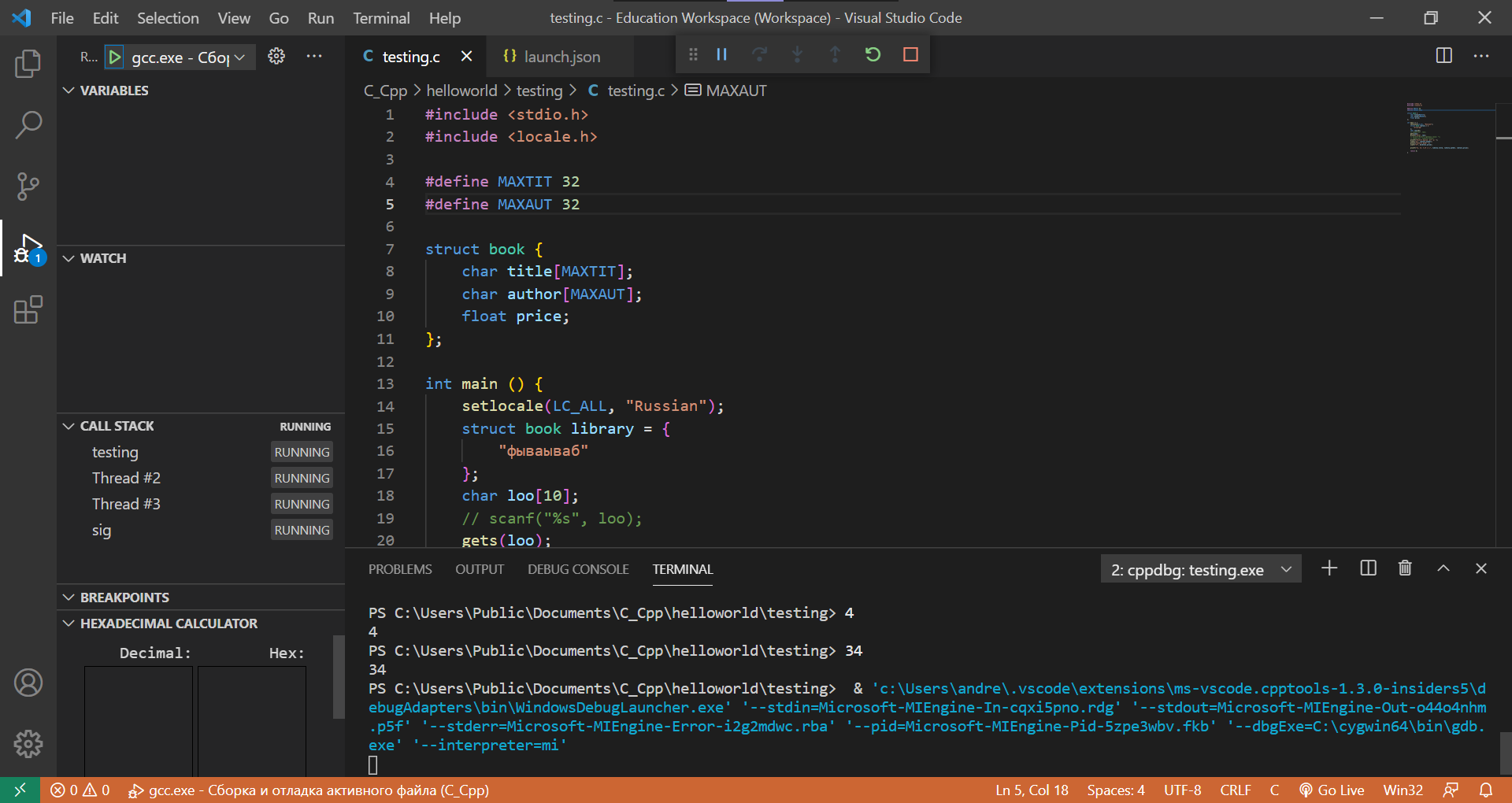Open the terminal selector cppdbg: testing.exe dropdown
The width and height of the screenshot is (1512, 803).
[1201, 569]
